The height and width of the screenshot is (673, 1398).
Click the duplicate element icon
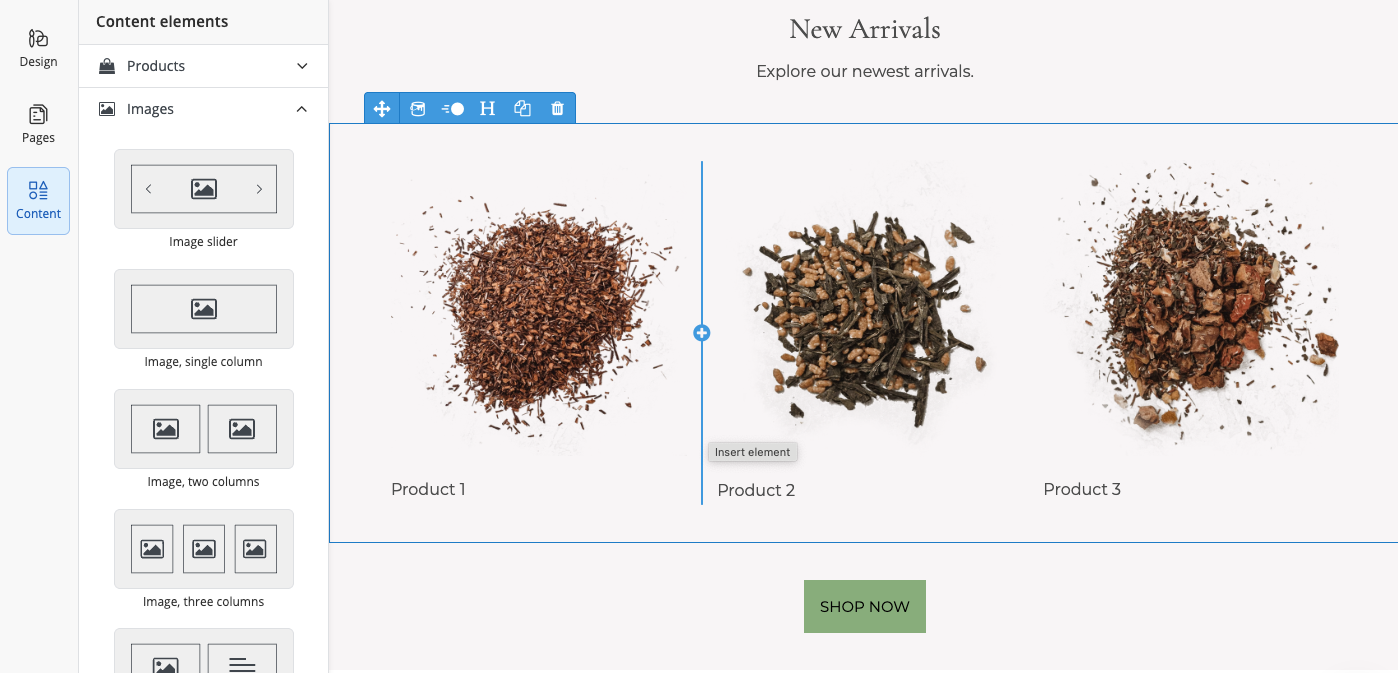click(522, 108)
